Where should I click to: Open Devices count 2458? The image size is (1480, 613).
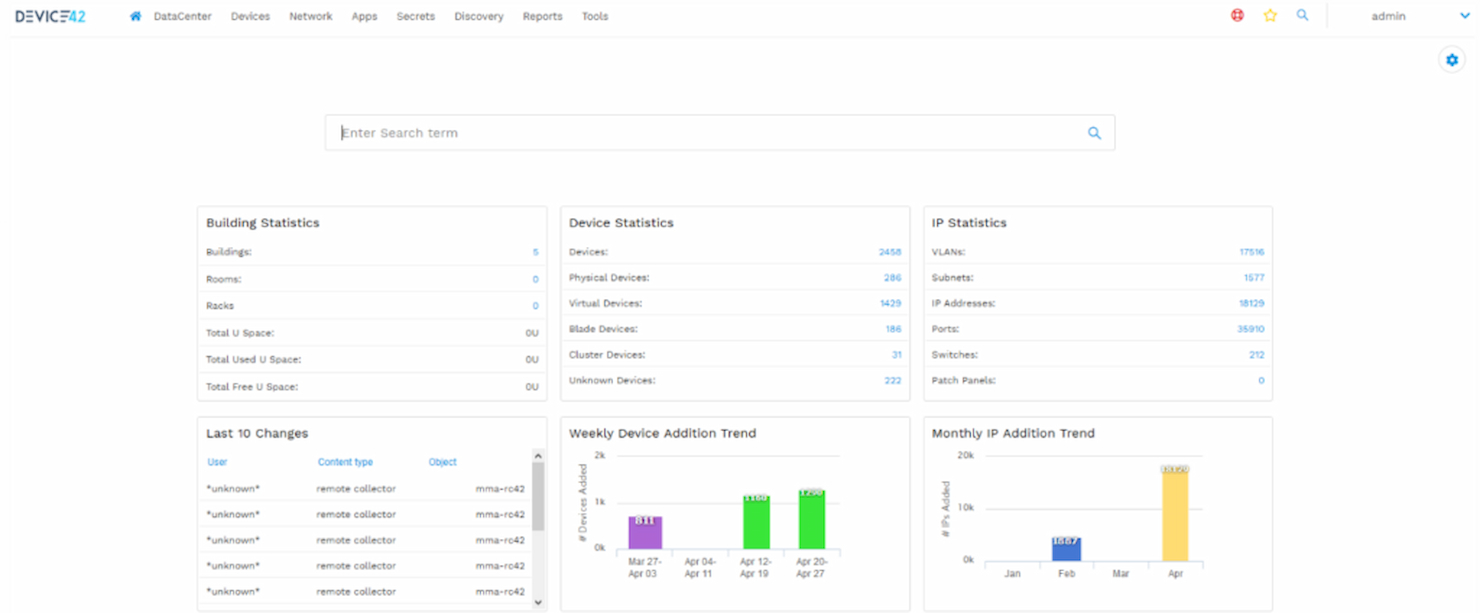click(890, 252)
